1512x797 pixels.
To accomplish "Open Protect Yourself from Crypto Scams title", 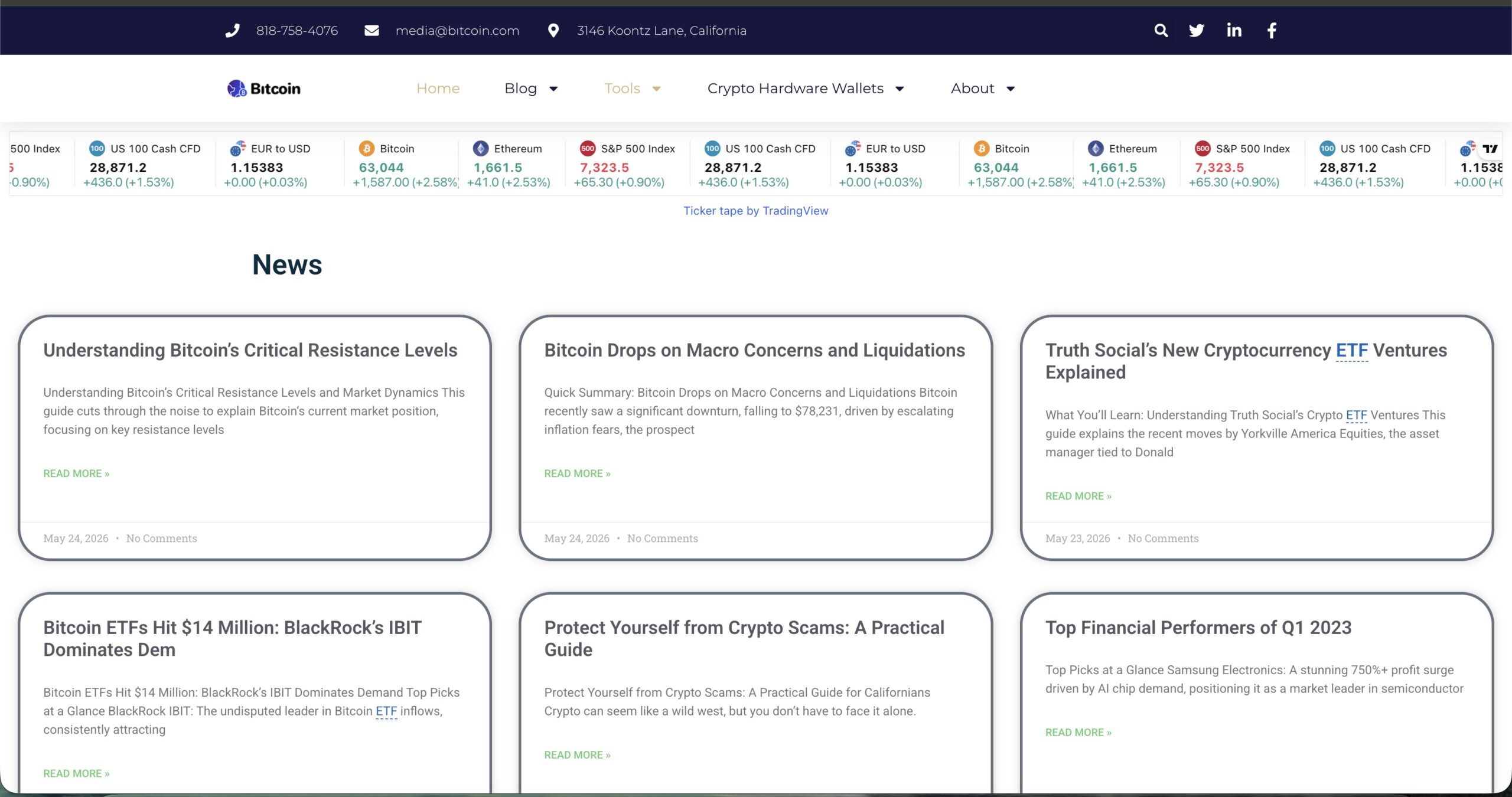I will pyautogui.click(x=744, y=638).
